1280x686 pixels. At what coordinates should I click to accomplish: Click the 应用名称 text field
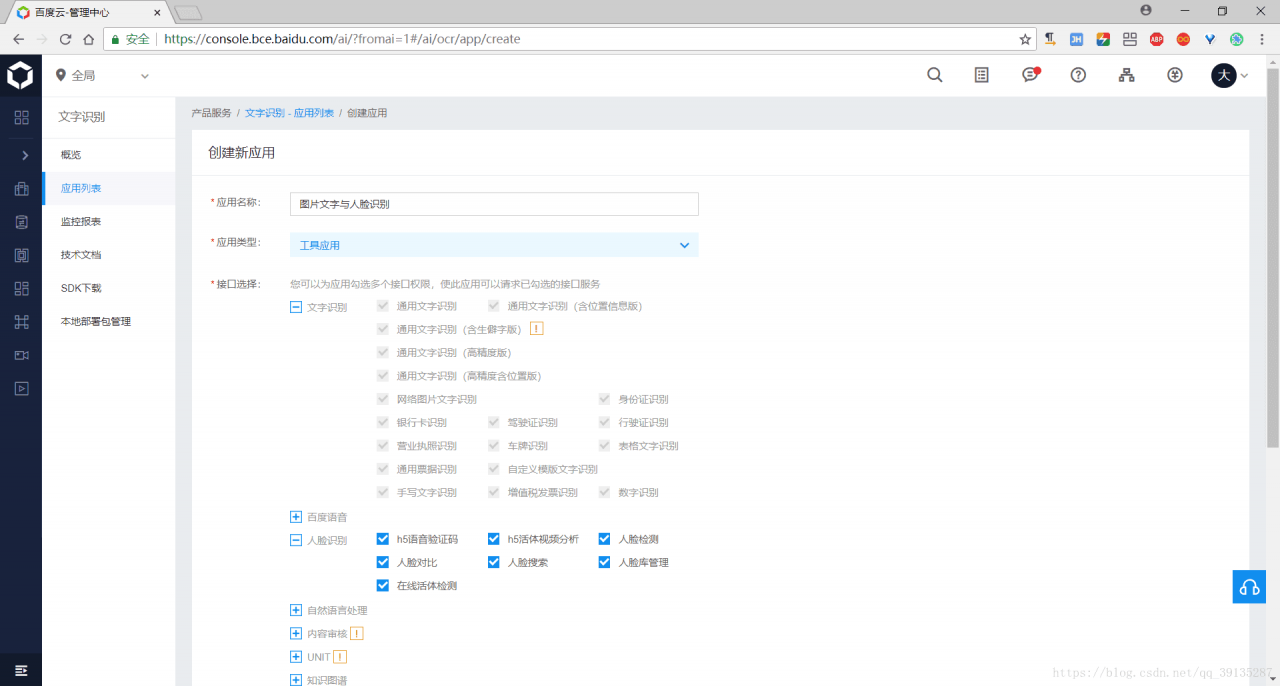[x=494, y=204]
